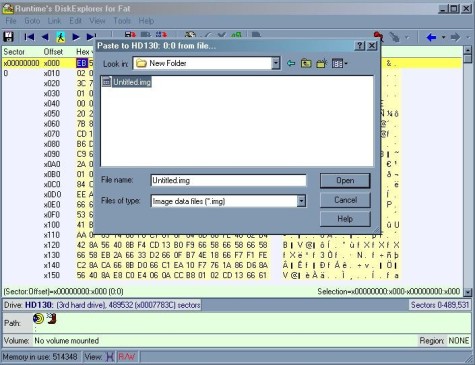Expand the Files of type dropdown
This screenshot has width=475, height=365.
coord(301,201)
